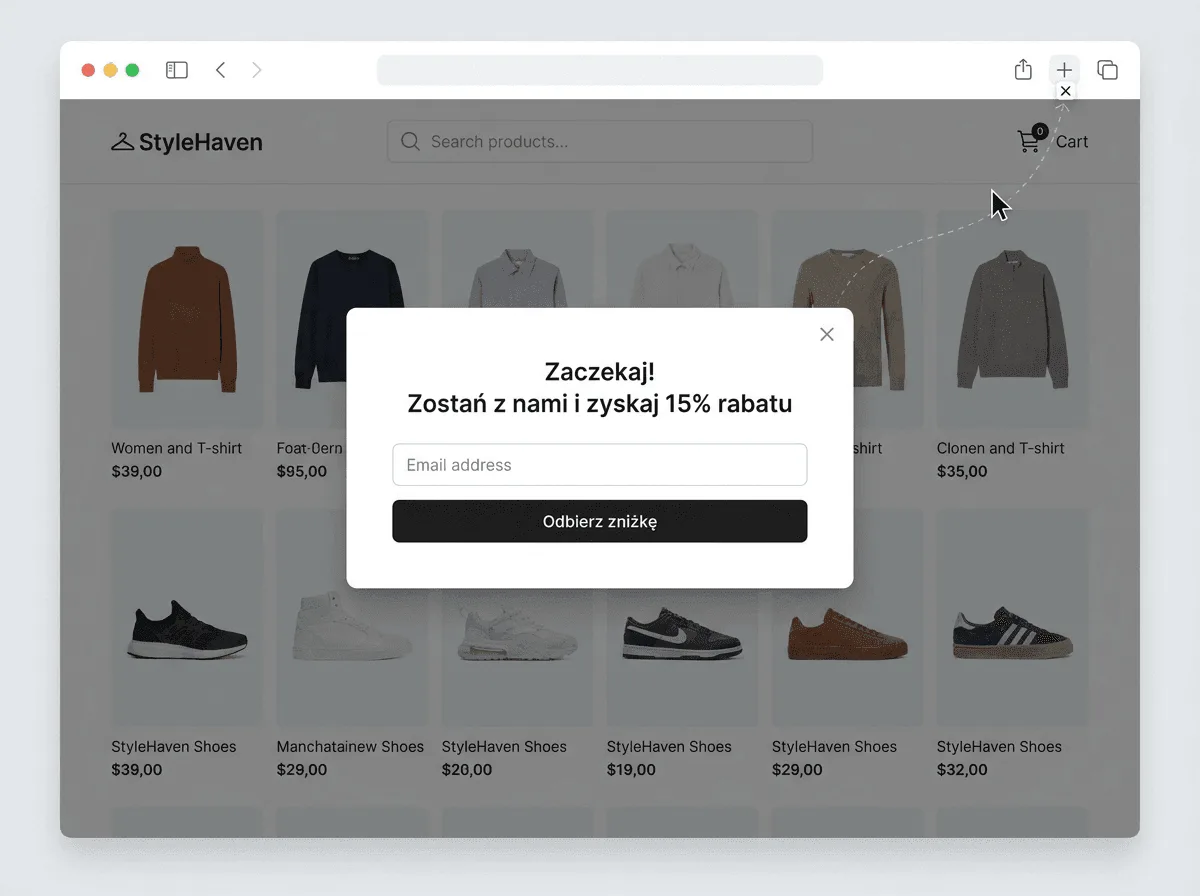Image resolution: width=1200 pixels, height=896 pixels.
Task: Click the StyleHaven logo
Action: point(187,142)
